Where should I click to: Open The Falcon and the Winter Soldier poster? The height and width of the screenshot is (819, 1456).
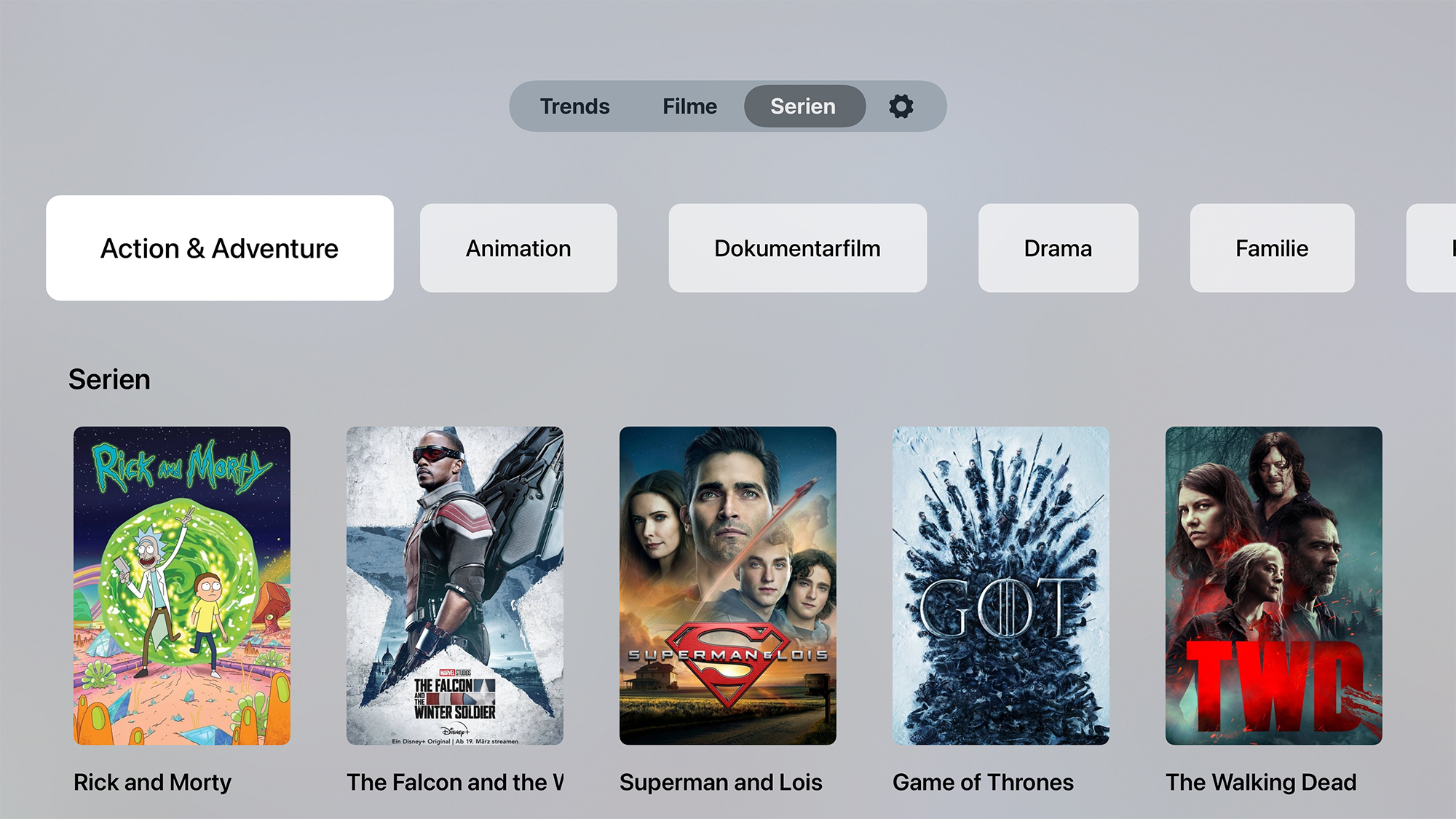coord(455,586)
